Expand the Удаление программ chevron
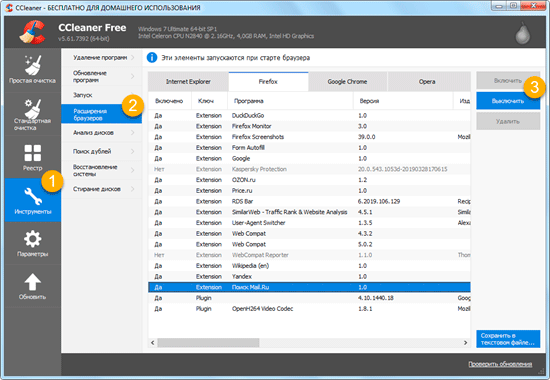The height and width of the screenshot is (380, 550). tap(133, 57)
